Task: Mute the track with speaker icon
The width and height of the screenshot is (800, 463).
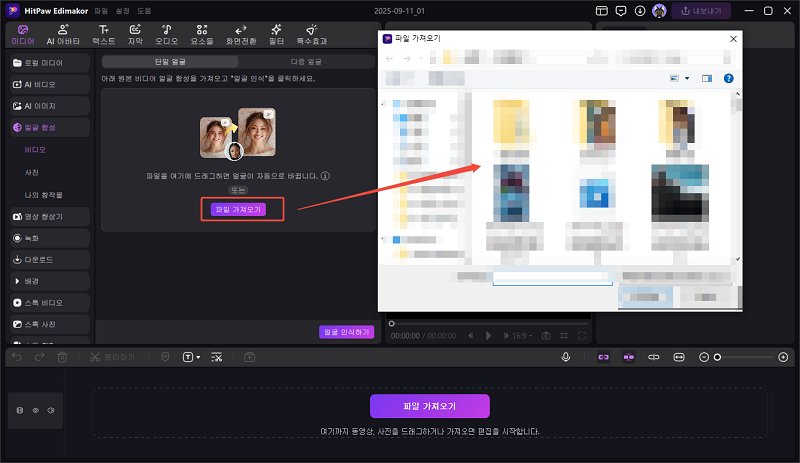Action: pos(51,410)
